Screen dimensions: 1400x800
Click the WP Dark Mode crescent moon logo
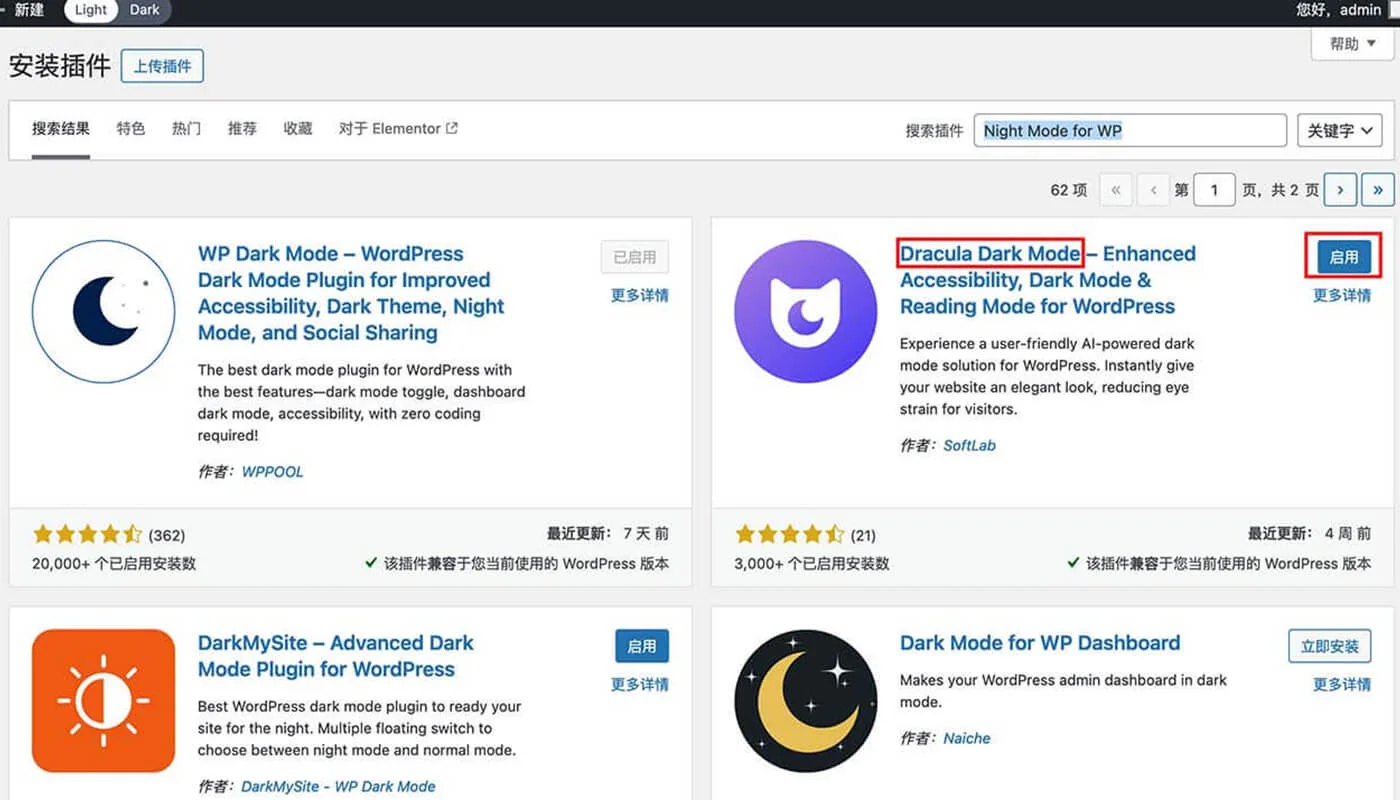coord(103,310)
